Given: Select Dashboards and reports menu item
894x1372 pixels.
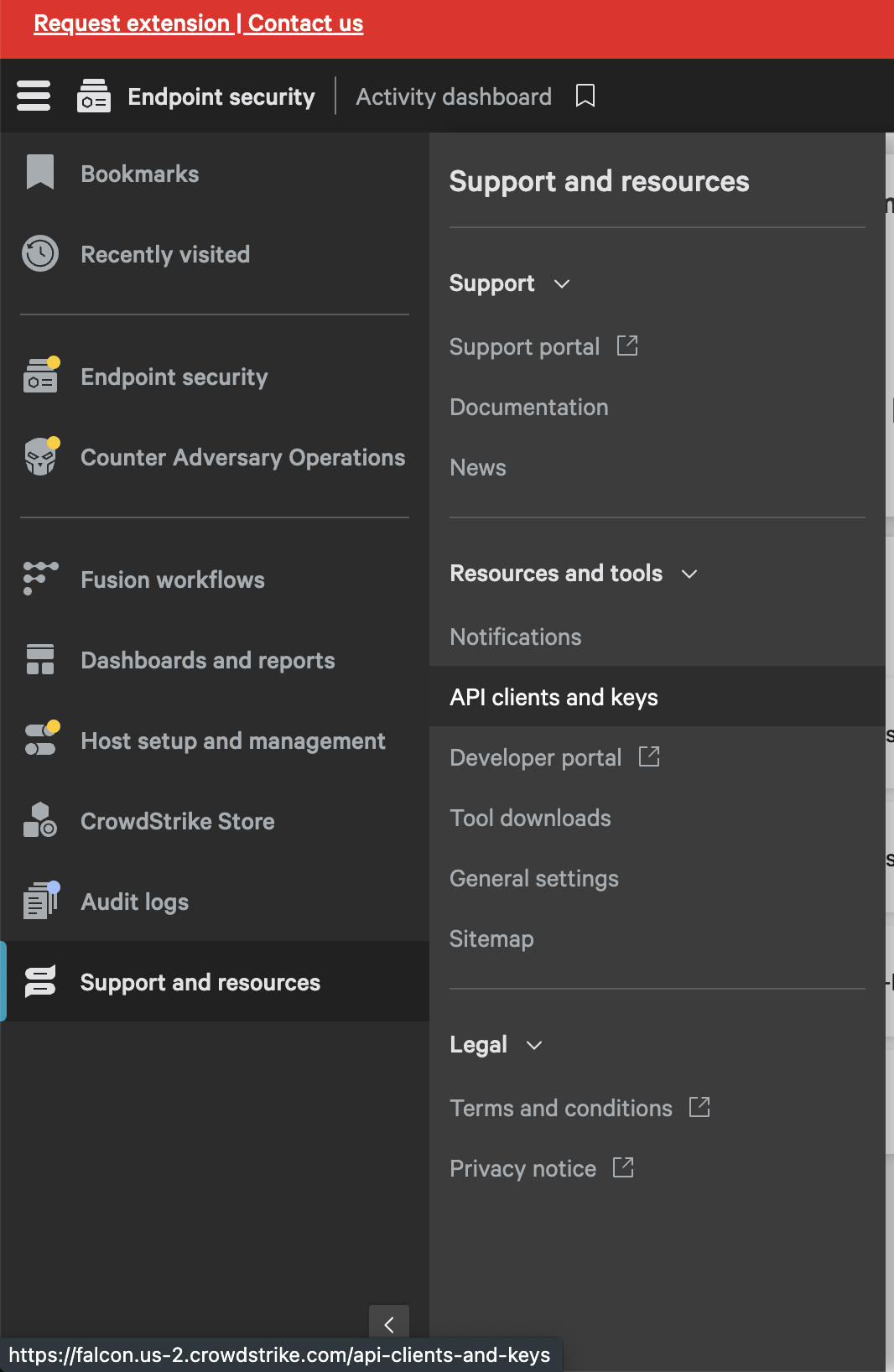Looking at the screenshot, I should point(207,660).
